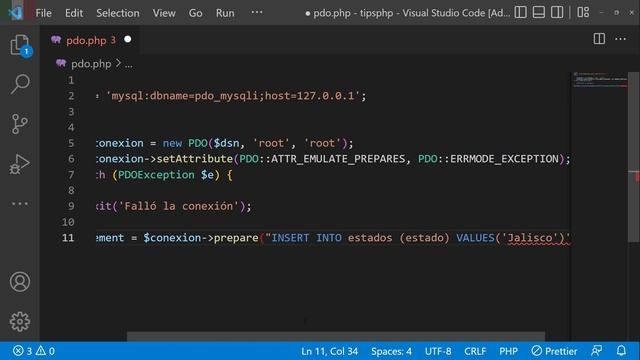The image size is (640, 360).
Task: Open the Search view in activity bar
Action: click(x=20, y=84)
